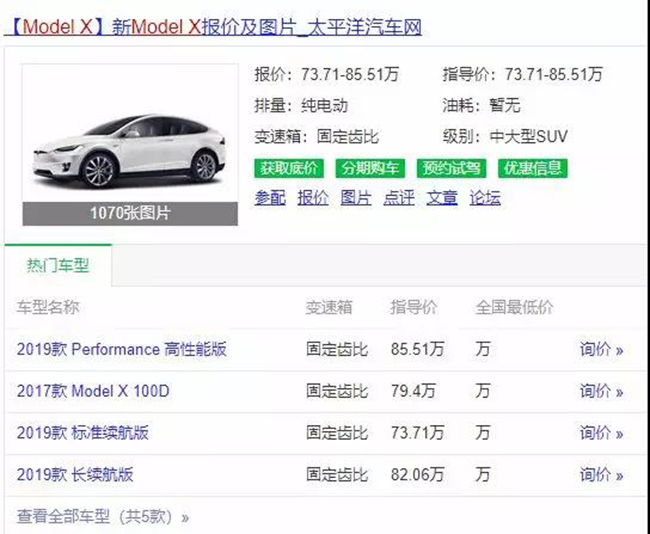650x534 pixels.
Task: Click the 预约试驾 green button
Action: (451, 168)
